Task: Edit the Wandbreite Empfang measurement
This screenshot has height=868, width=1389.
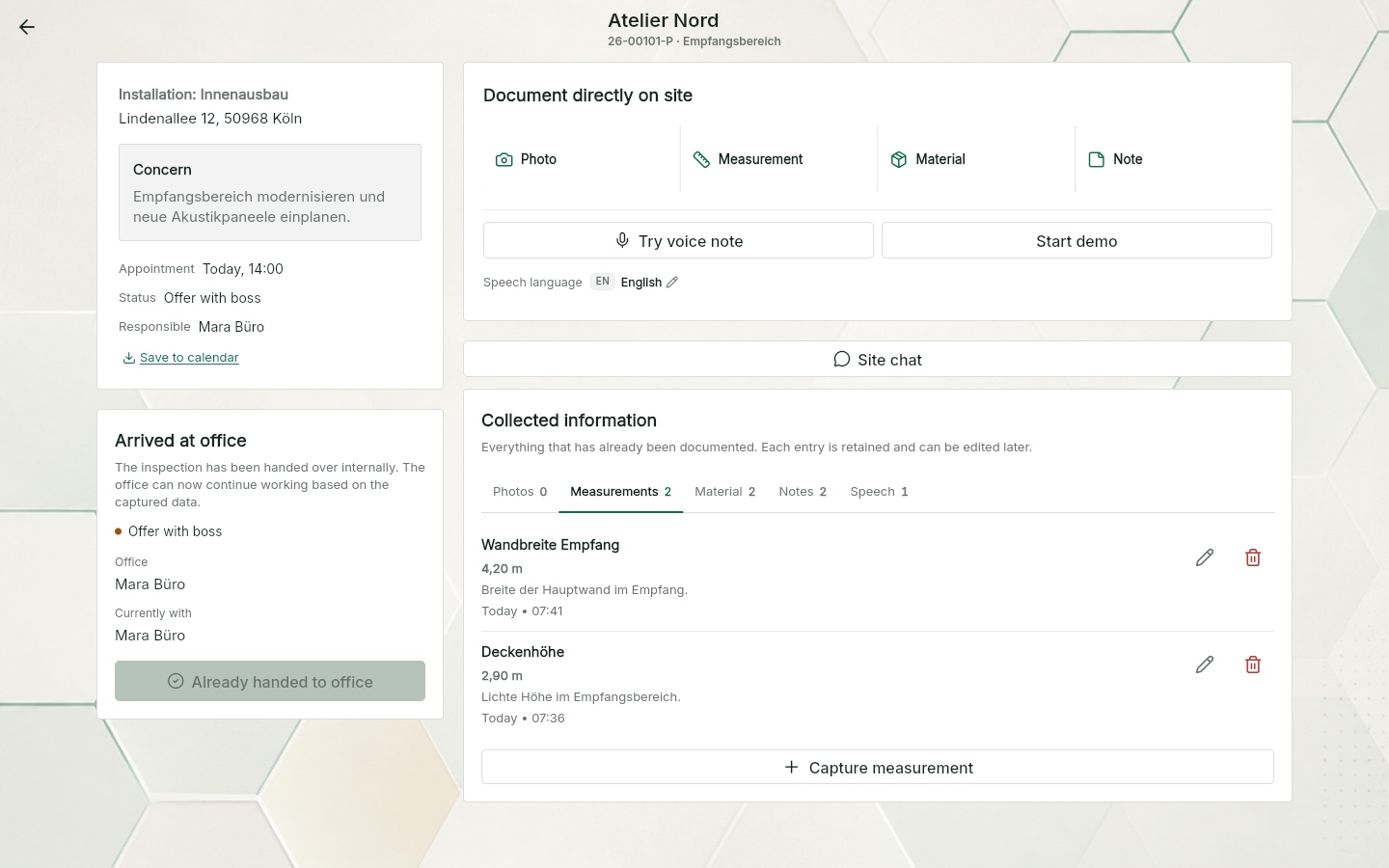Action: [x=1205, y=557]
